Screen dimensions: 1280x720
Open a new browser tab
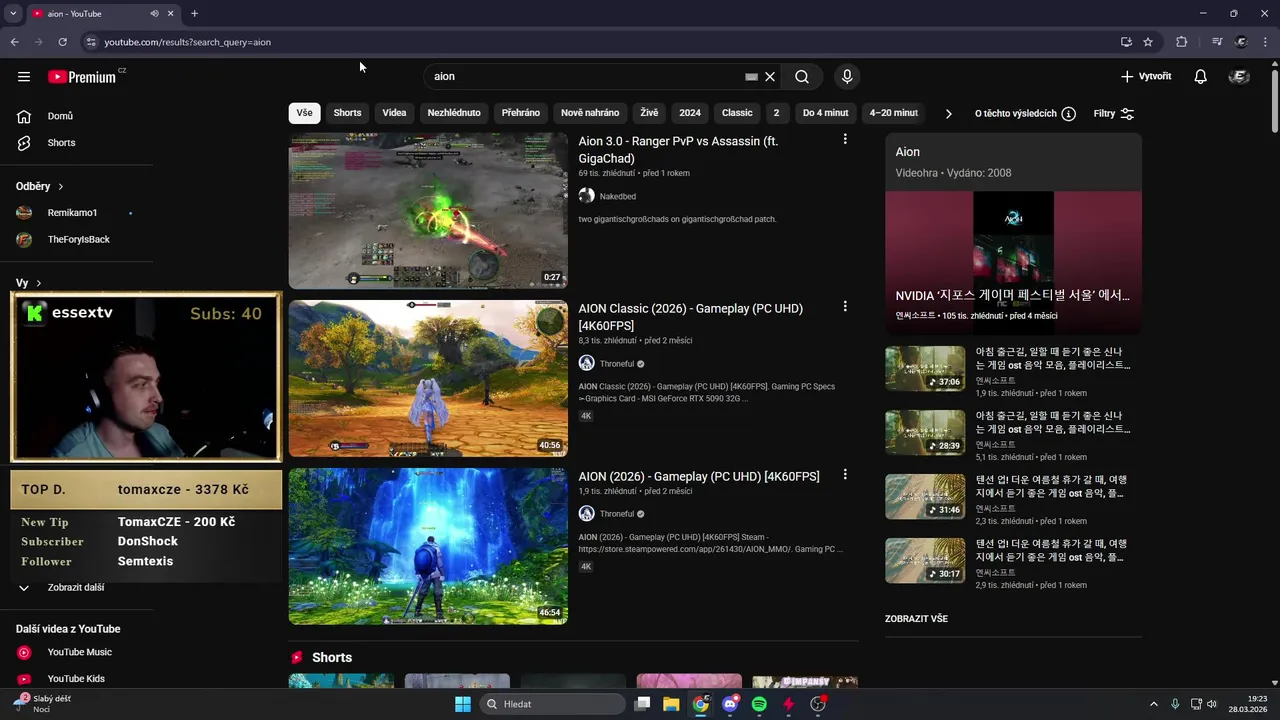coord(194,14)
